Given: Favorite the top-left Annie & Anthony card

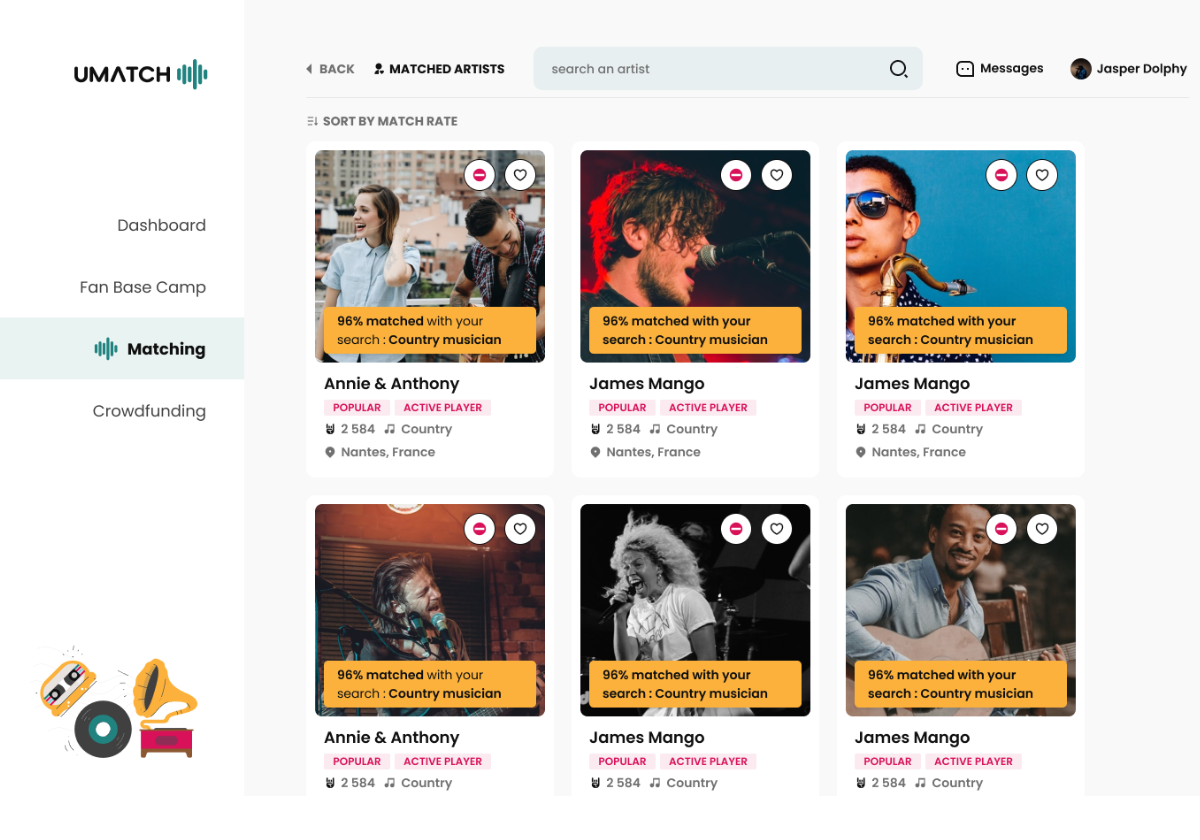Looking at the screenshot, I should [520, 175].
